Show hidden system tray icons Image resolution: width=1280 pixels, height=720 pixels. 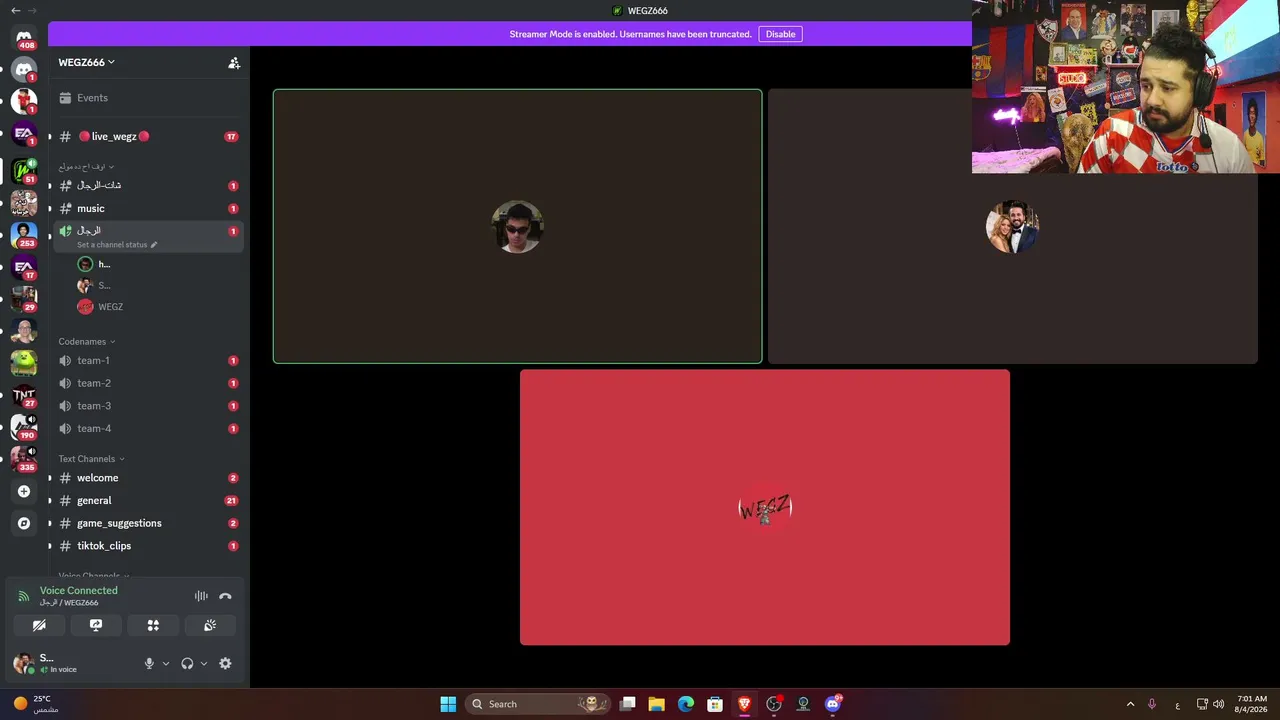1130,704
